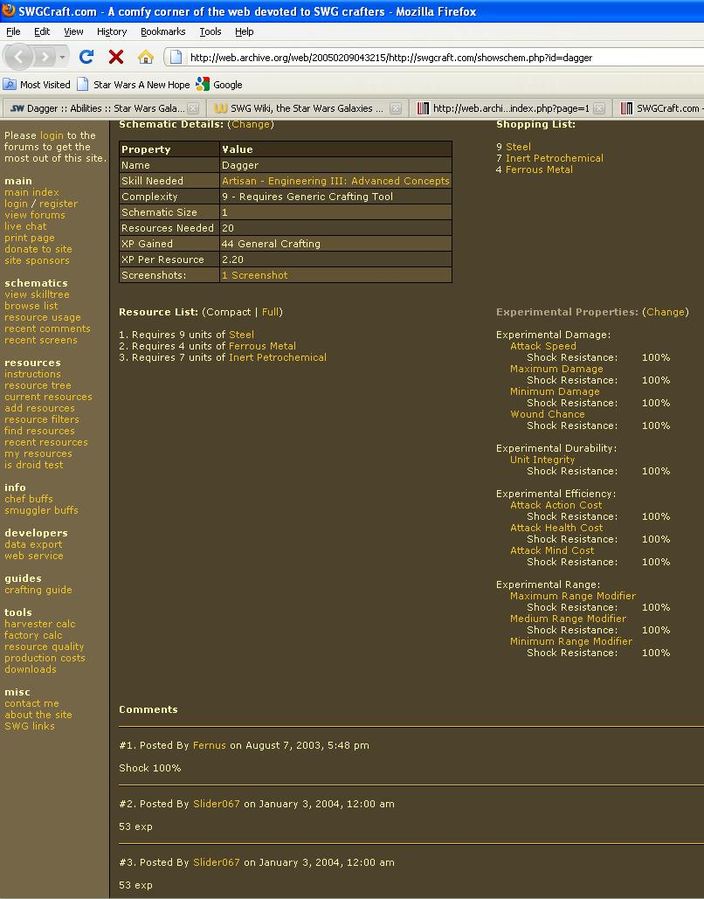This screenshot has height=899, width=704.
Task: Open the Google bookmark in bookmarks toolbar
Action: pyautogui.click(x=219, y=85)
